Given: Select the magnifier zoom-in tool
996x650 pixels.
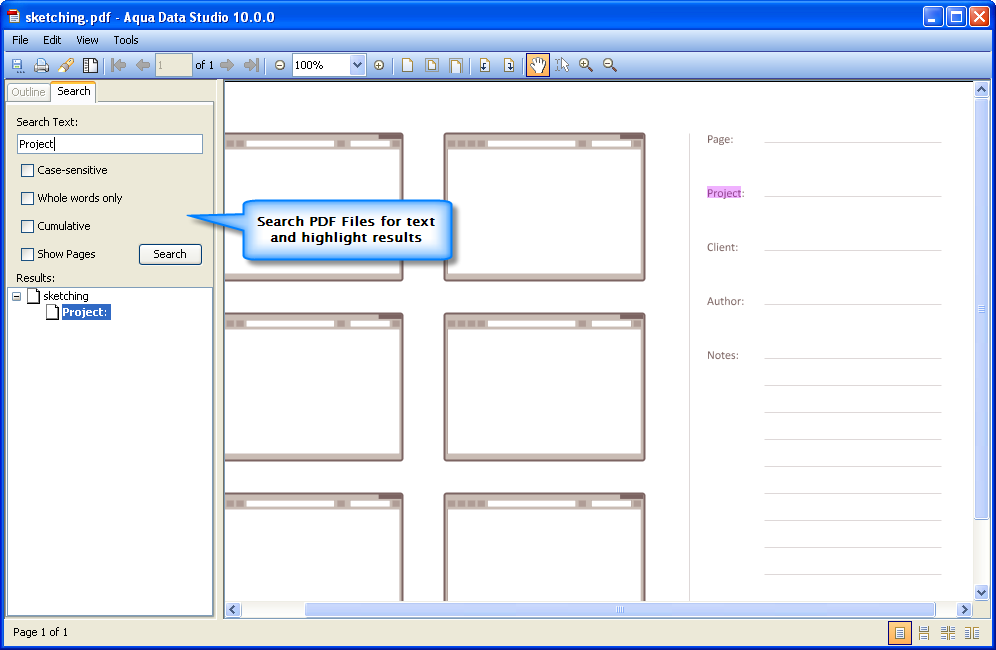Looking at the screenshot, I should pos(586,65).
